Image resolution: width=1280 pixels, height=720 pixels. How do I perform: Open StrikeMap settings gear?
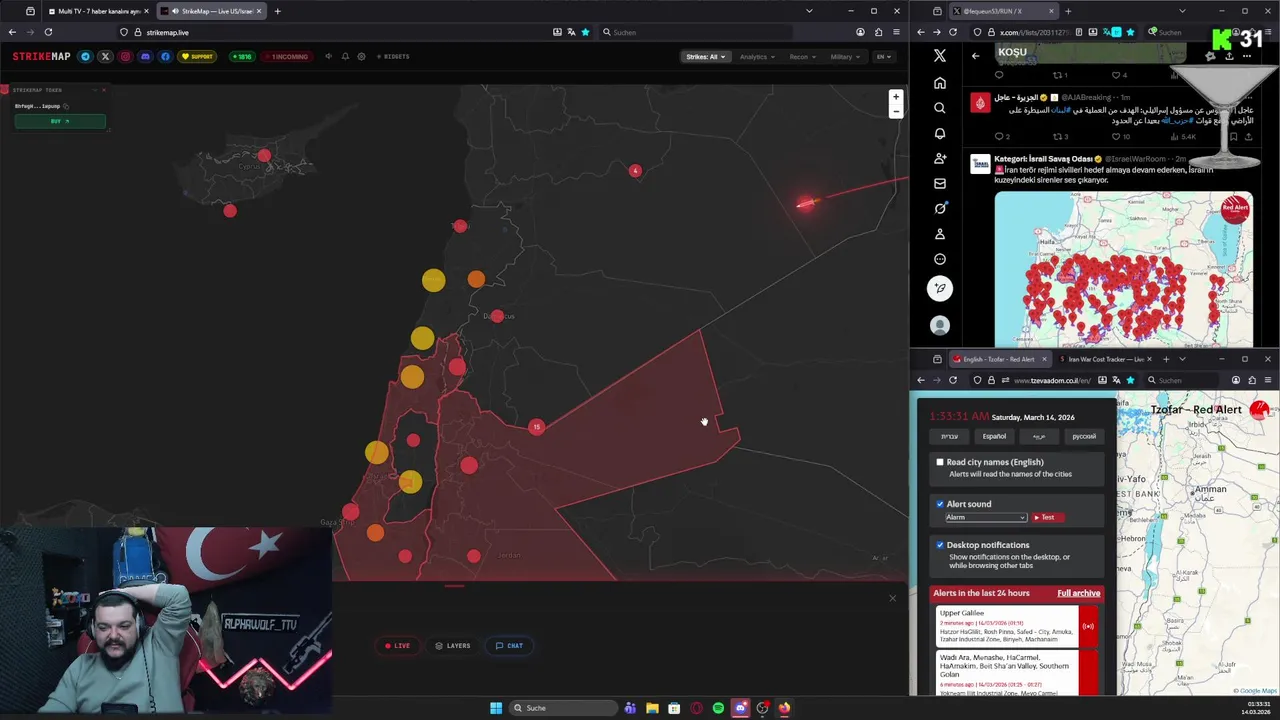point(361,57)
